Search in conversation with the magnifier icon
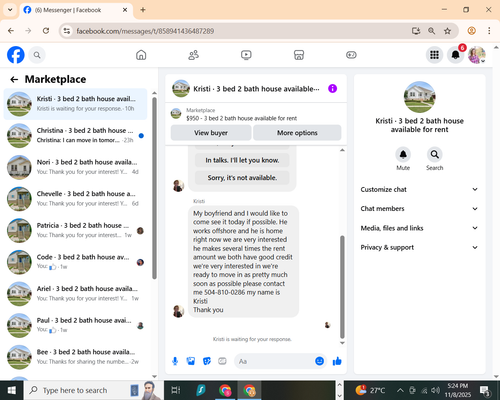The width and height of the screenshot is (500, 400). [x=434, y=155]
